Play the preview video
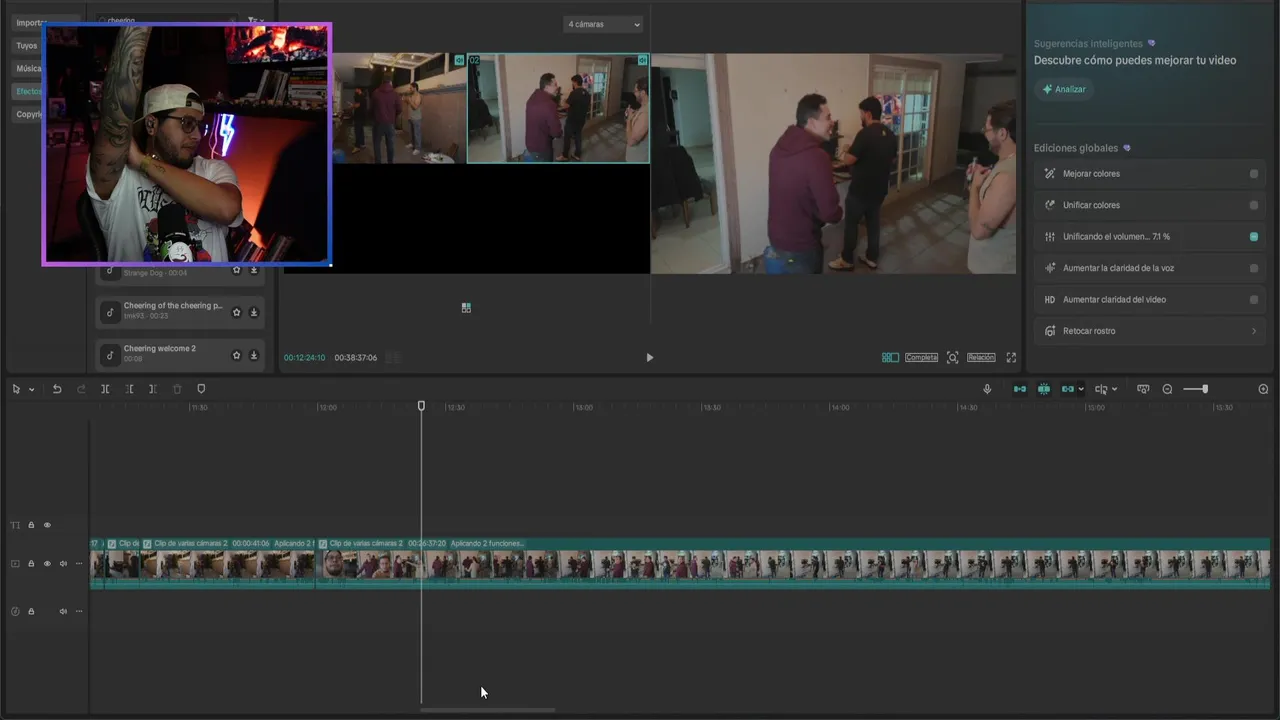Screen dimensions: 1280x720 (649, 358)
